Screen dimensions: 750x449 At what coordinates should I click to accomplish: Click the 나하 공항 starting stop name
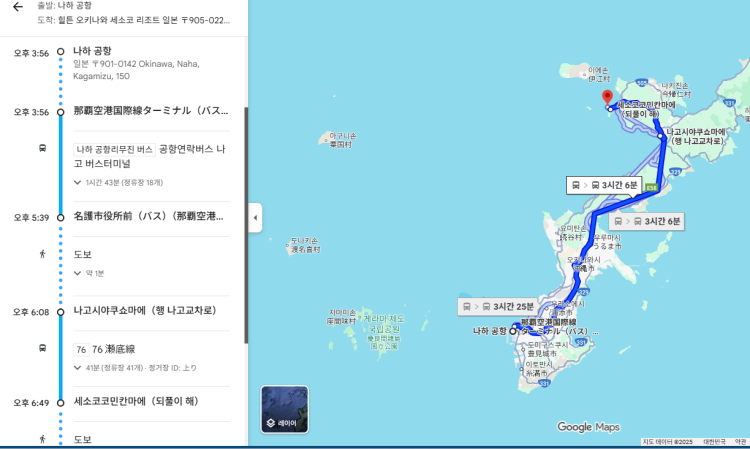93,50
